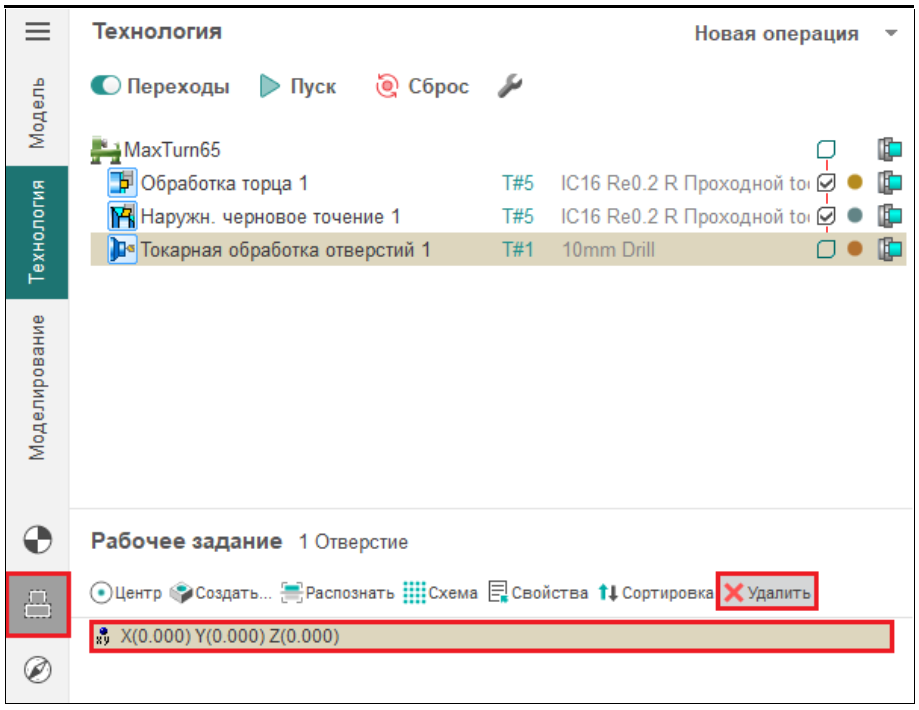
Task: Click the black-white coordinate system icon
Action: click(x=37, y=541)
